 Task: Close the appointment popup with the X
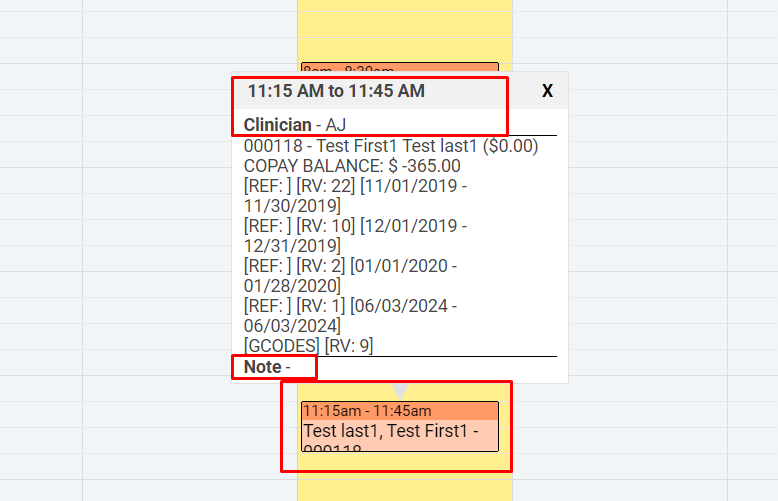(x=547, y=91)
